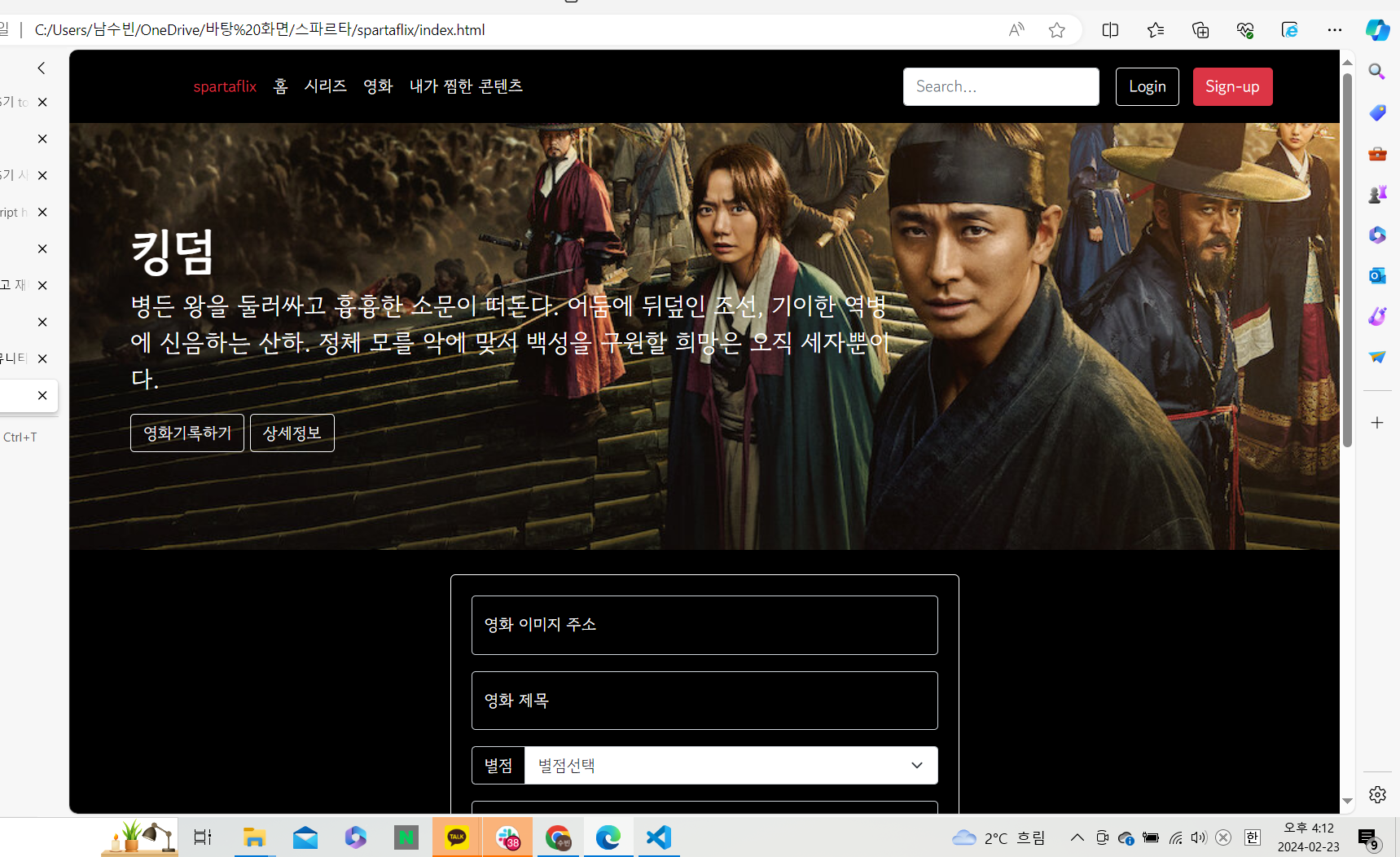Go to the 홈 navigation link
The image size is (1400, 857).
click(x=281, y=86)
